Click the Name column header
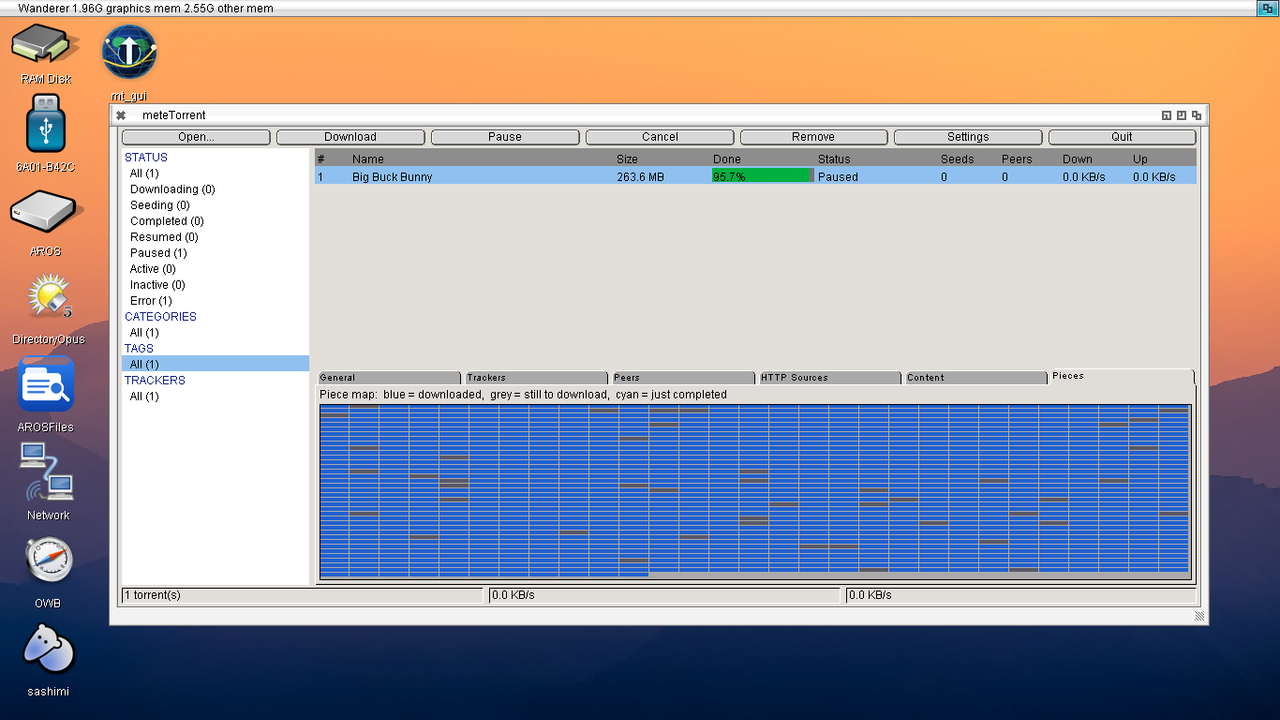 [x=368, y=159]
